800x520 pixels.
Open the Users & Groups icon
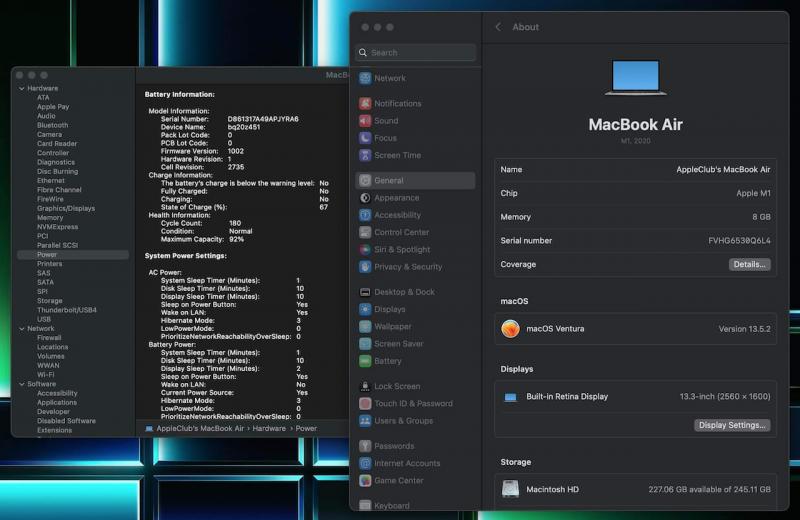pos(365,421)
